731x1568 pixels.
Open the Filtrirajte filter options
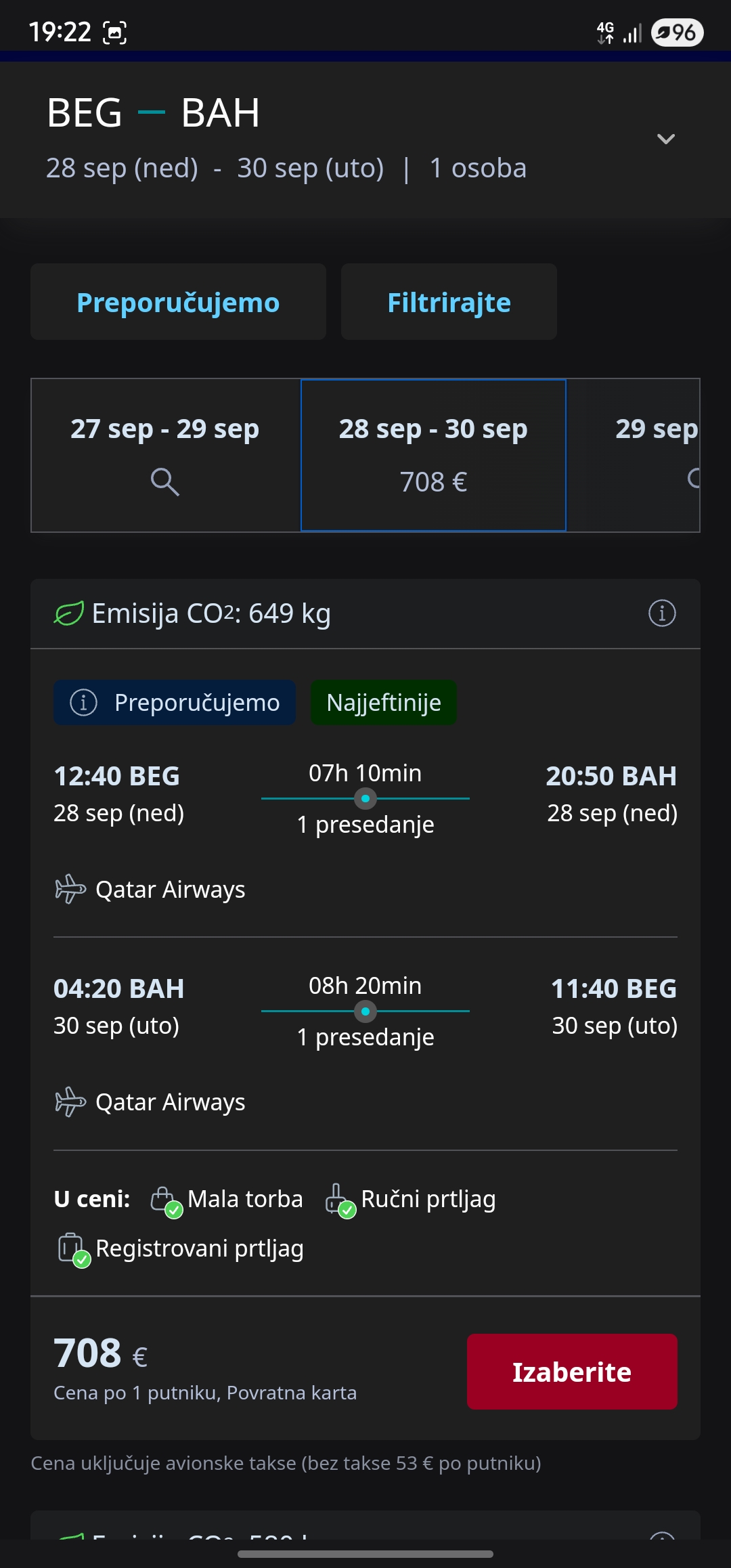[449, 302]
